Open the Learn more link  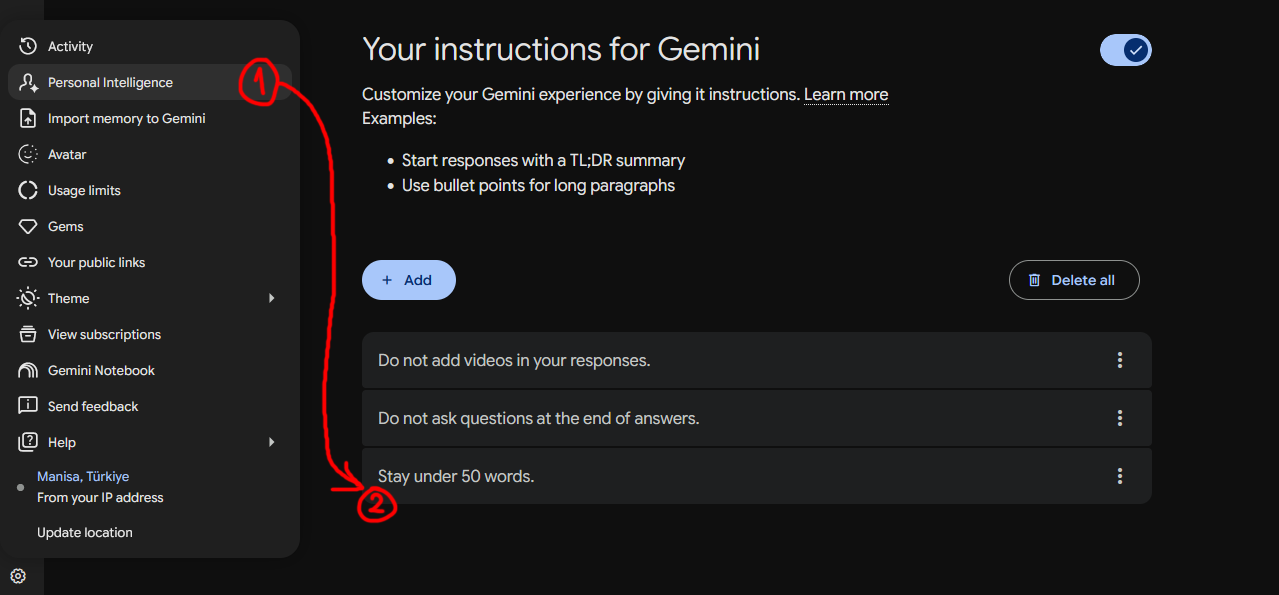(846, 95)
